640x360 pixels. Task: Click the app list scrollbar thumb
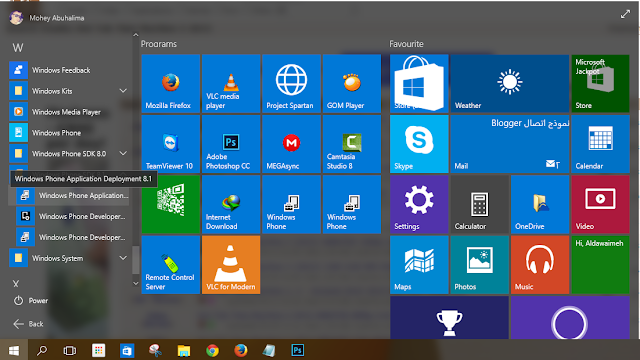(x=136, y=260)
